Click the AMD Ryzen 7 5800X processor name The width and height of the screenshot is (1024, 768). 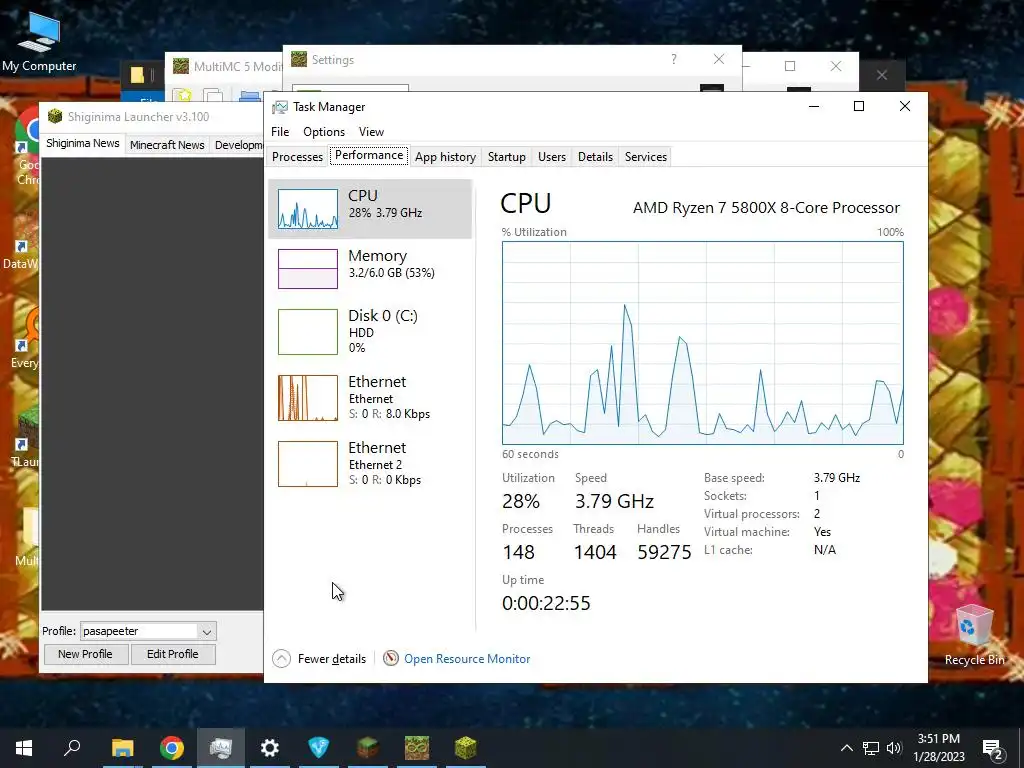pos(766,208)
